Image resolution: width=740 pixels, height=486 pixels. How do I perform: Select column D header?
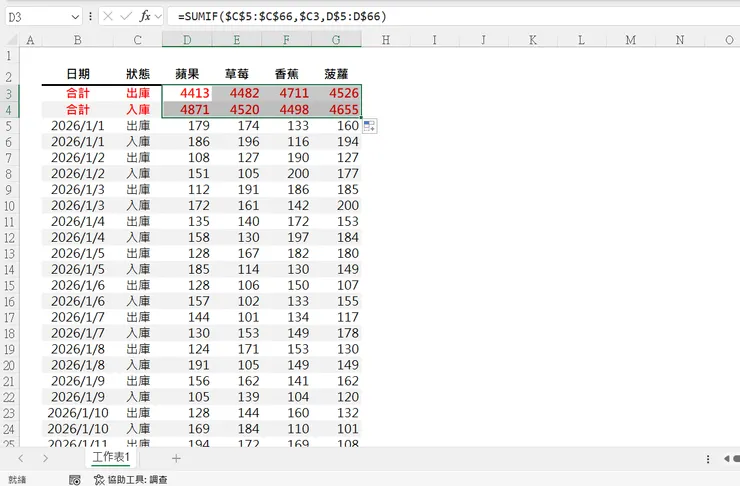187,40
